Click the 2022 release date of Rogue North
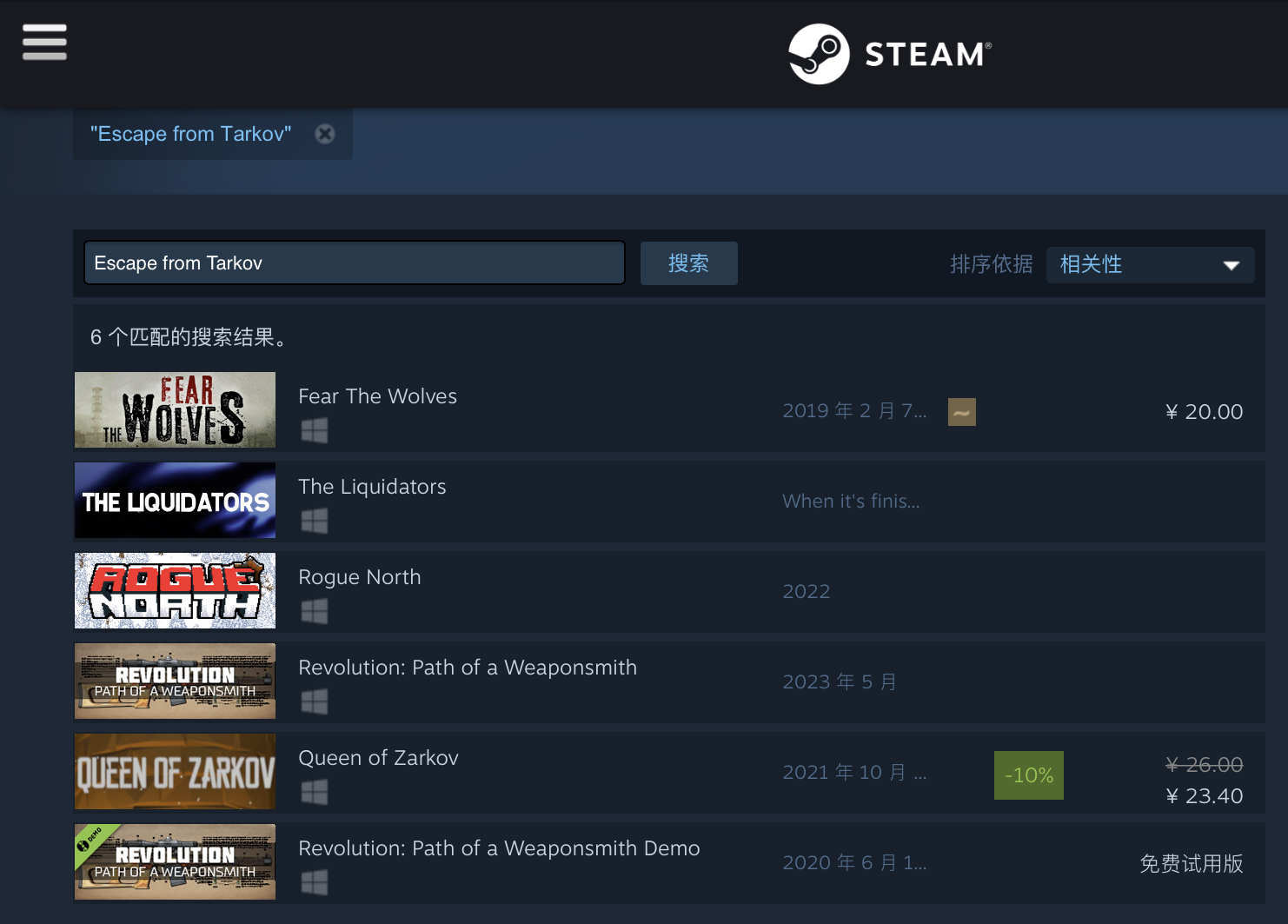1288x924 pixels. [x=807, y=591]
